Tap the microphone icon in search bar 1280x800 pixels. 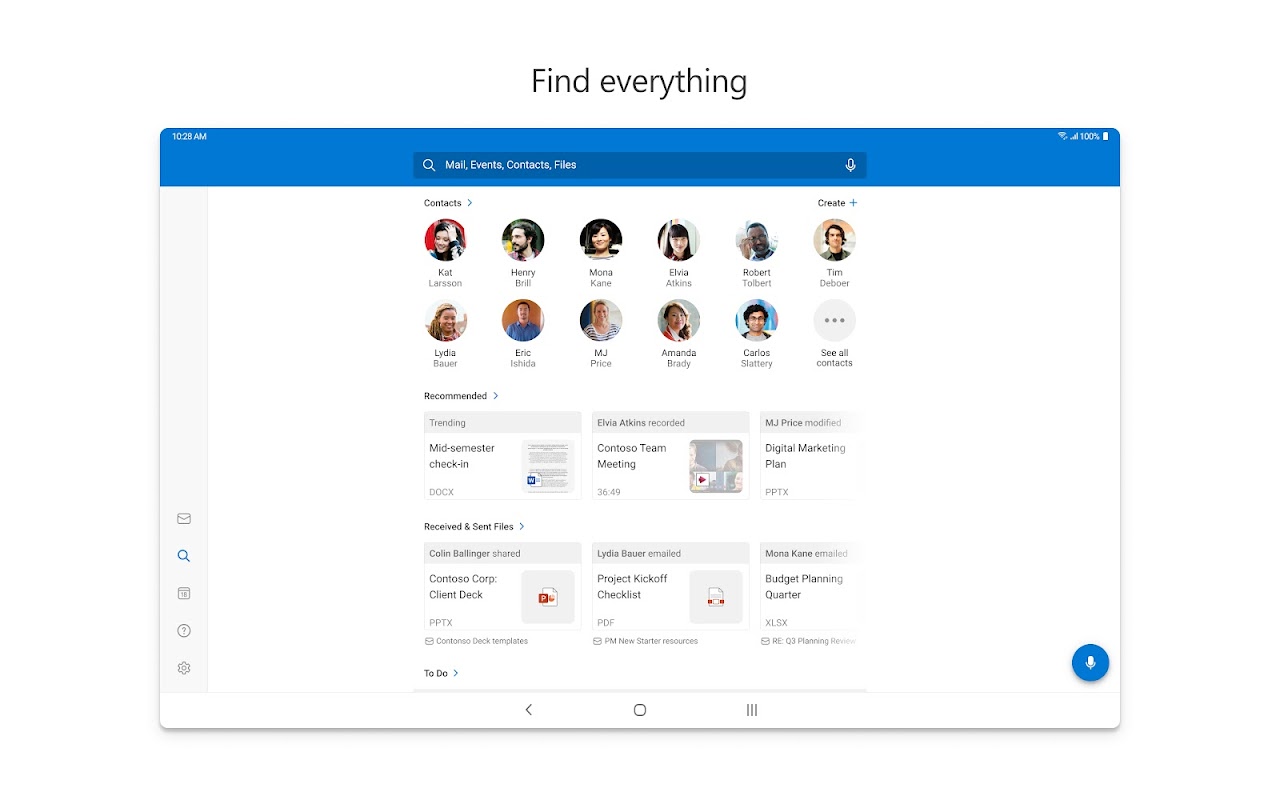tap(850, 165)
